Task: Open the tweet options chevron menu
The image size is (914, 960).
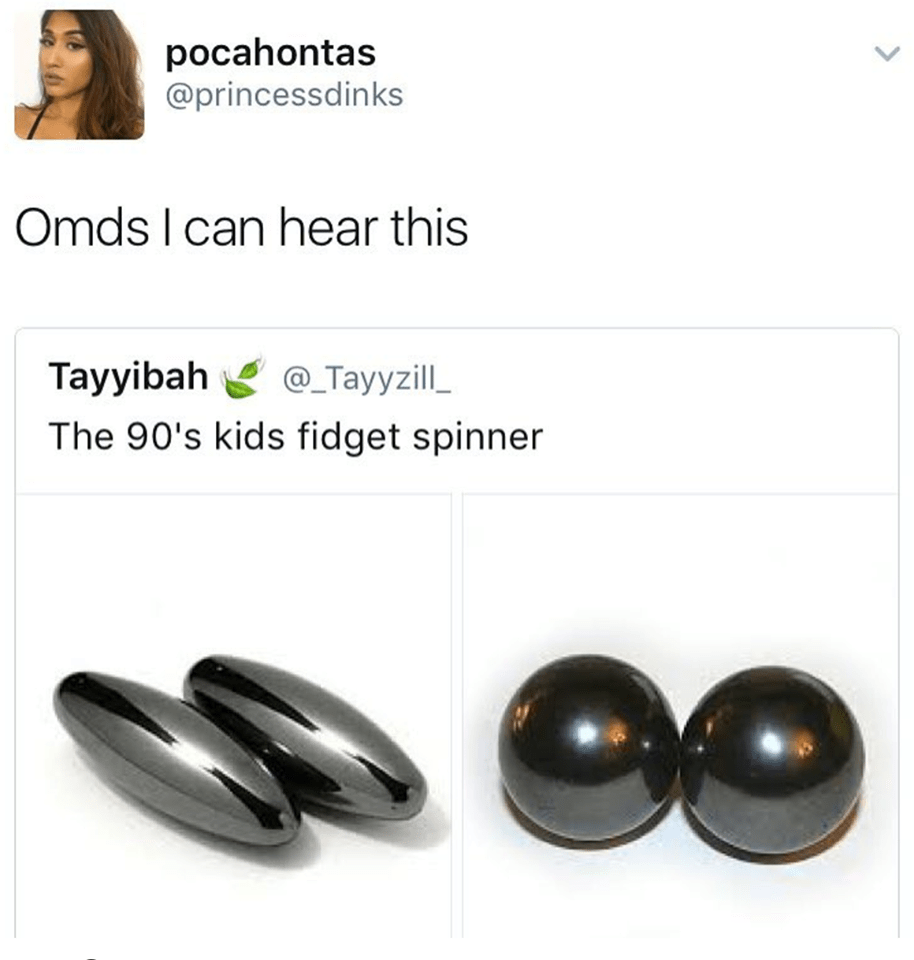Action: [886, 54]
